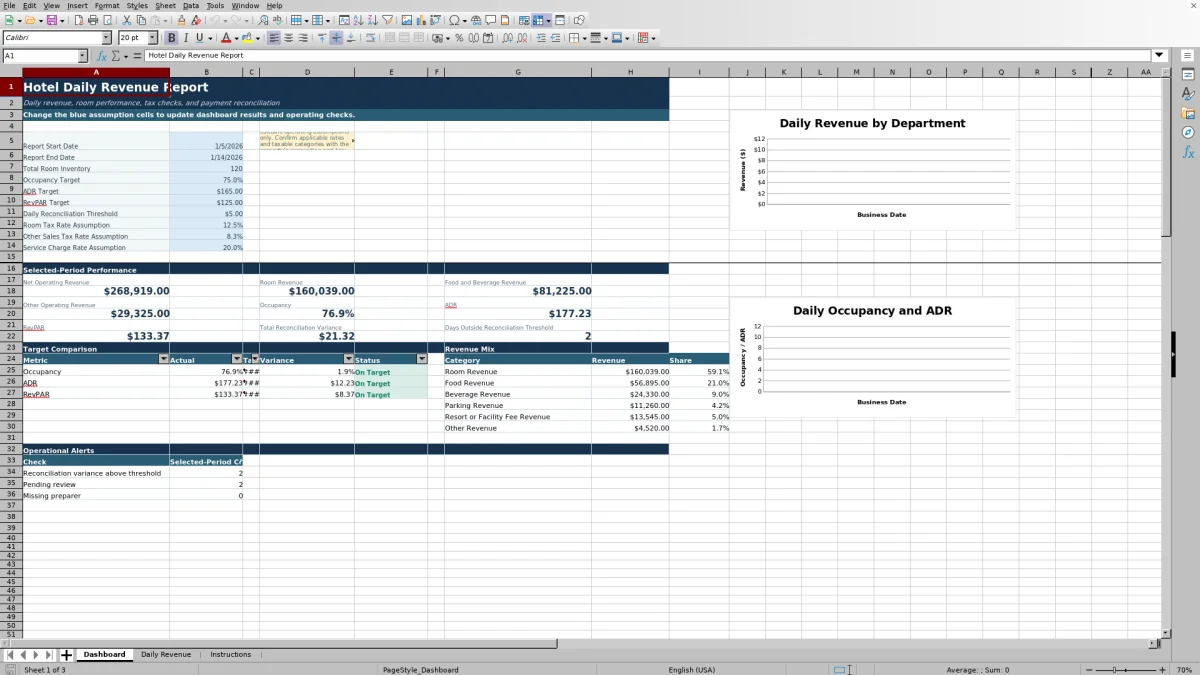The height and width of the screenshot is (675, 1200).
Task: Click the Daily Revenue by Department chart
Action: (872, 170)
